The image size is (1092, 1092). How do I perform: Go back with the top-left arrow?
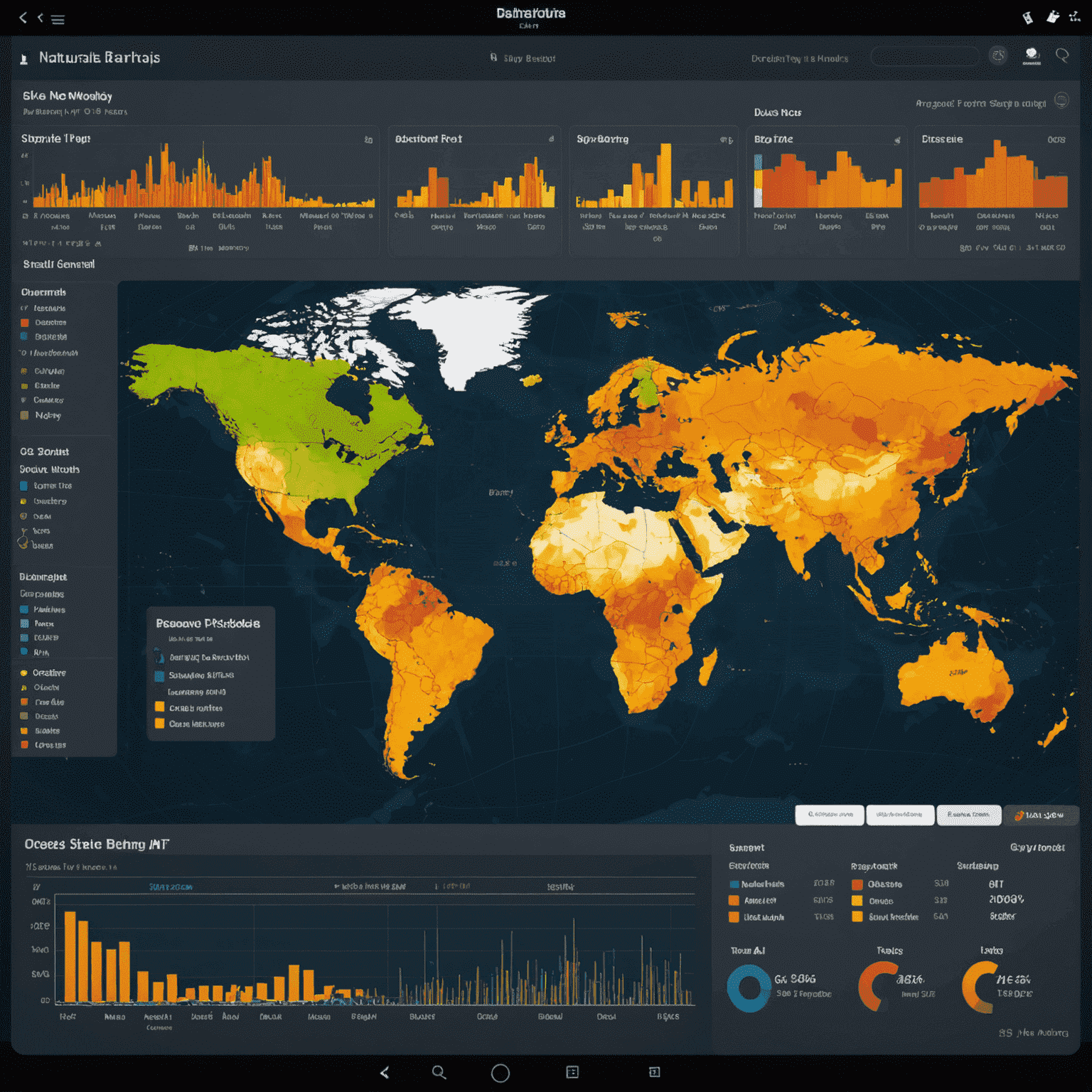tap(23, 18)
